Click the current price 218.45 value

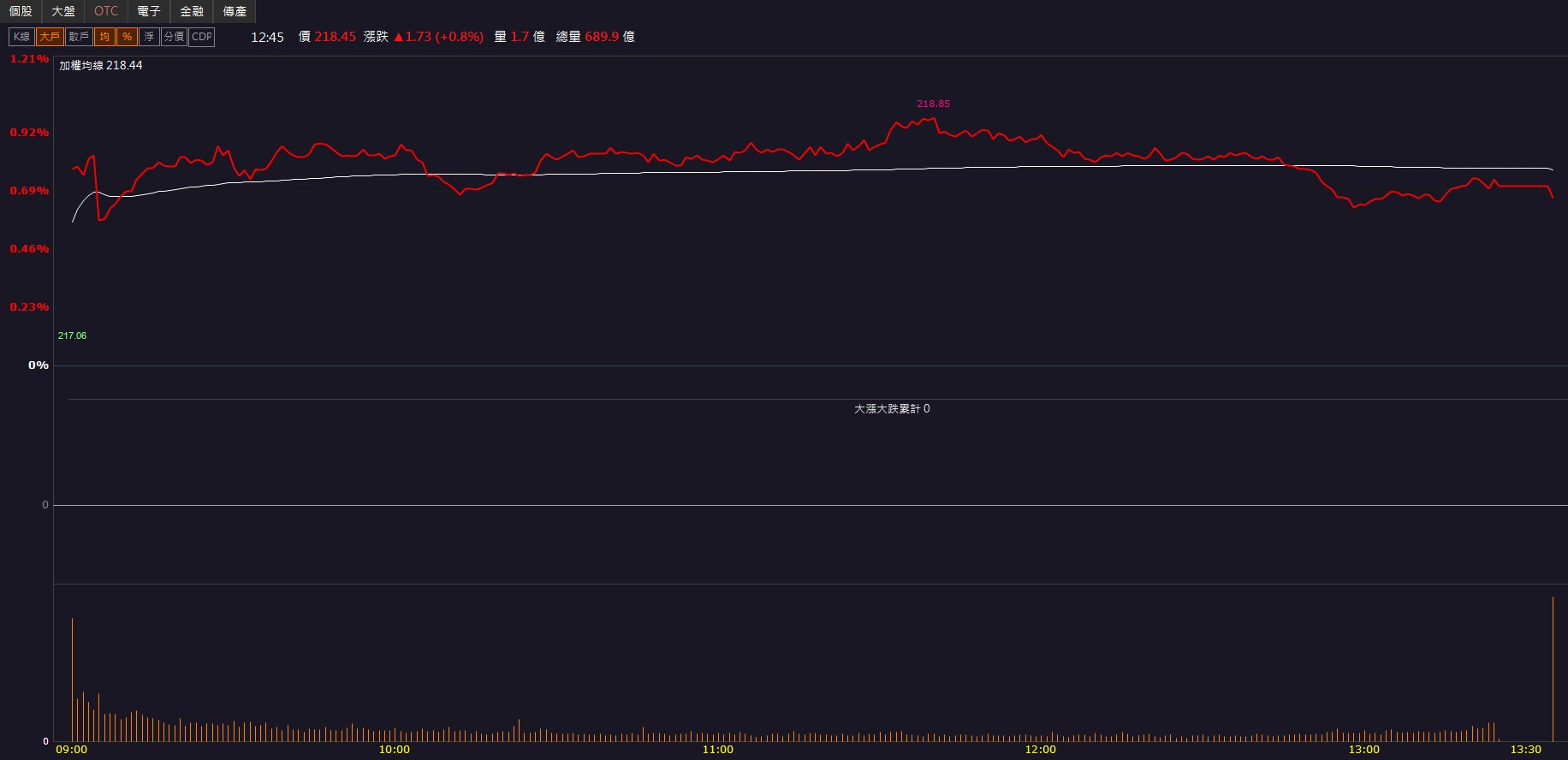[x=335, y=37]
